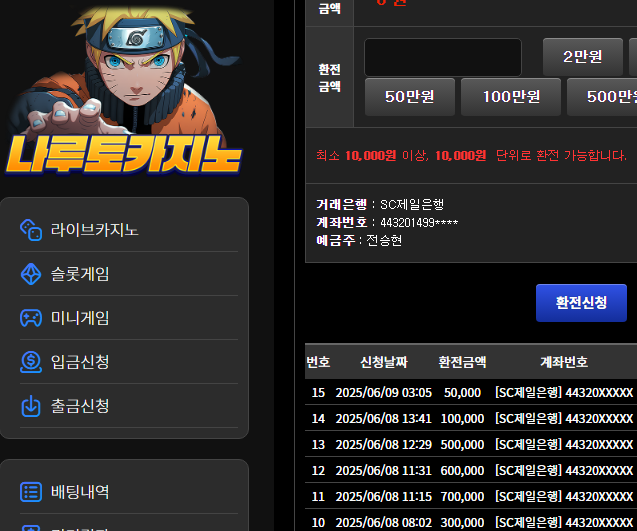Click the 계좌번호 column header

point(564,362)
